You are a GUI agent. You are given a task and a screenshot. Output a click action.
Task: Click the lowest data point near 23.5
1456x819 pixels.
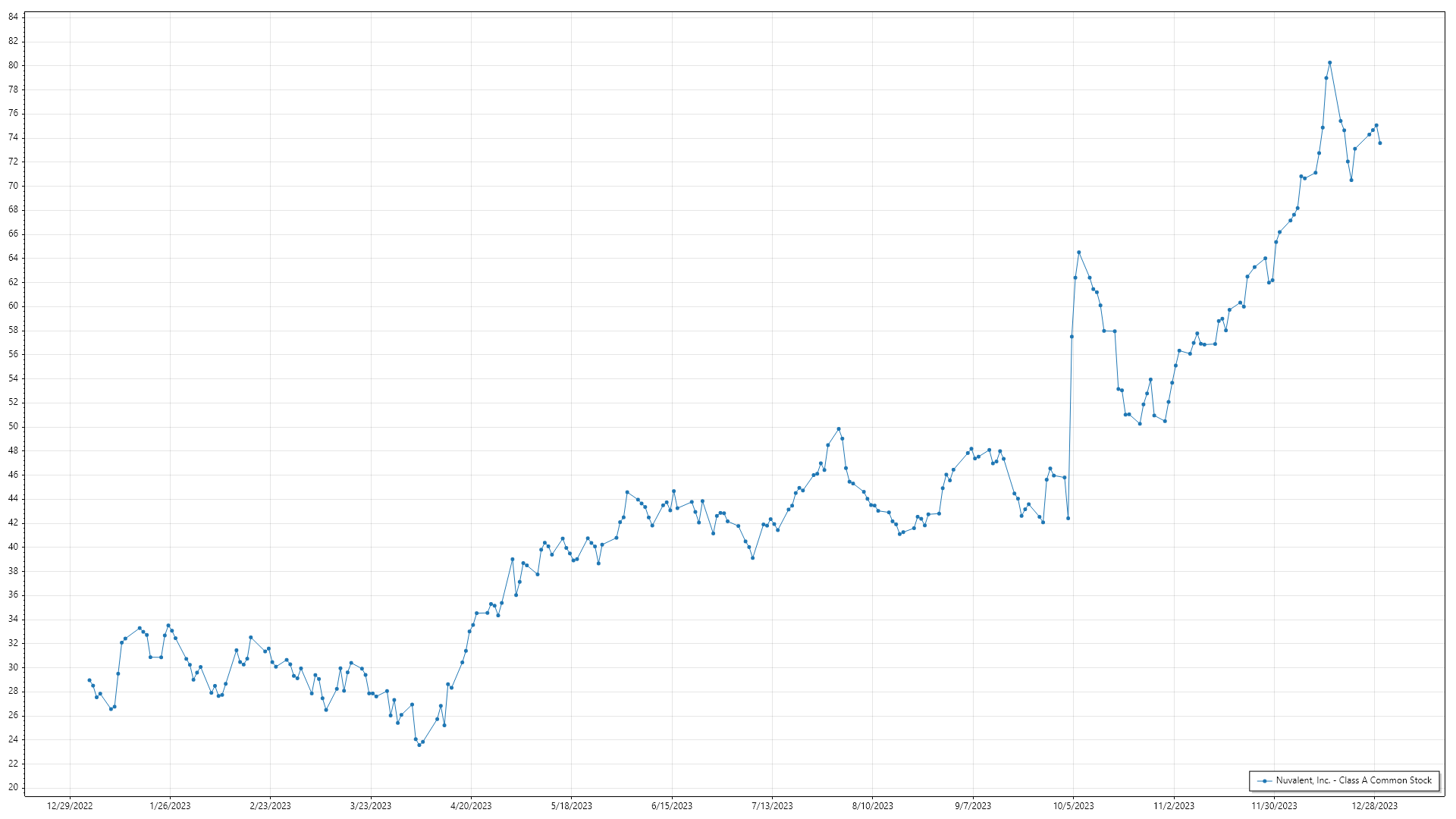(x=419, y=745)
